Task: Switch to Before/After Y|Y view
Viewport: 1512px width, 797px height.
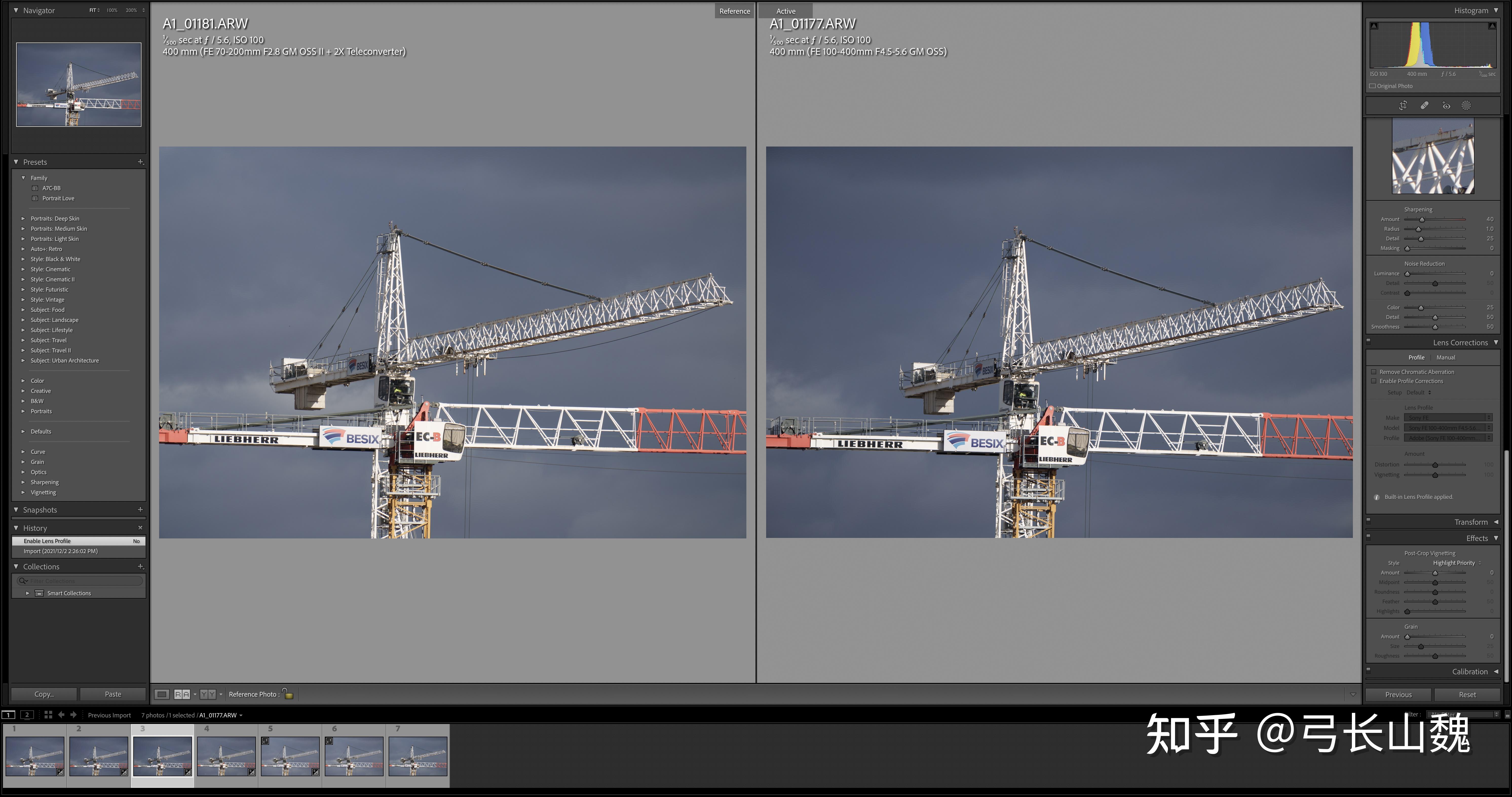Action: pyautogui.click(x=208, y=694)
